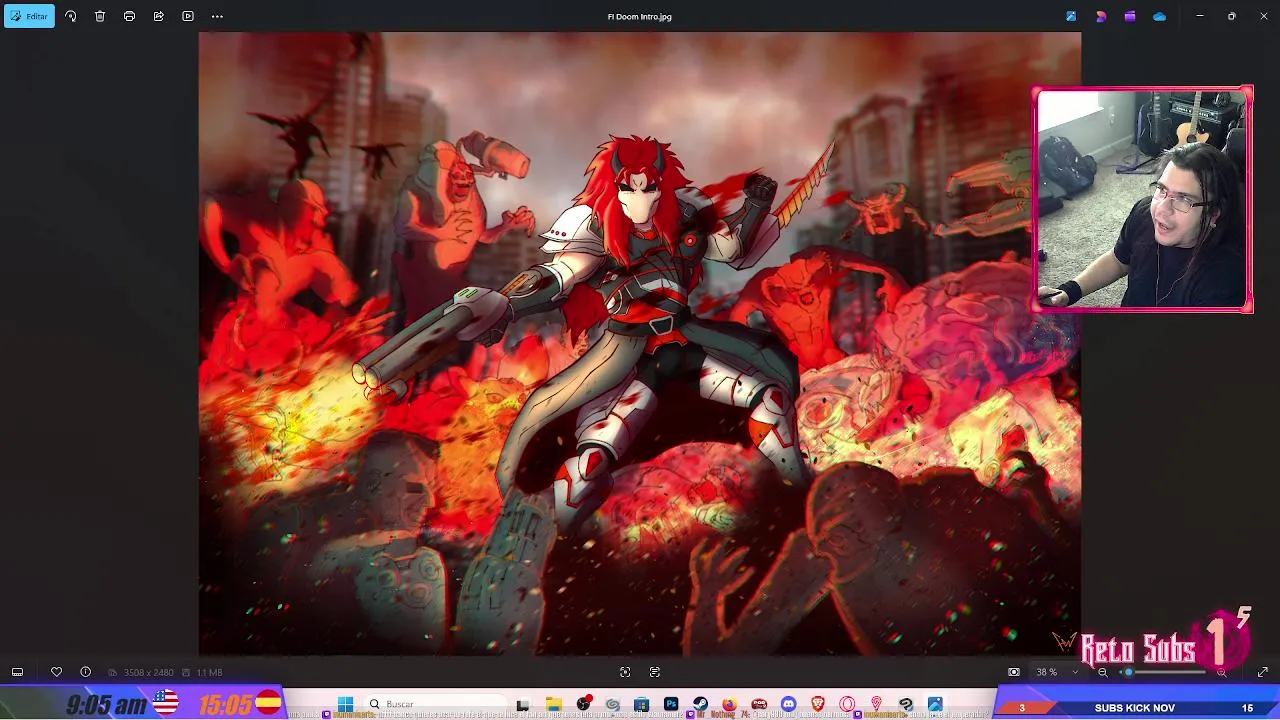This screenshot has height=720, width=1280.
Task: Enter full screen with the expand arrows icon
Action: 1263,672
